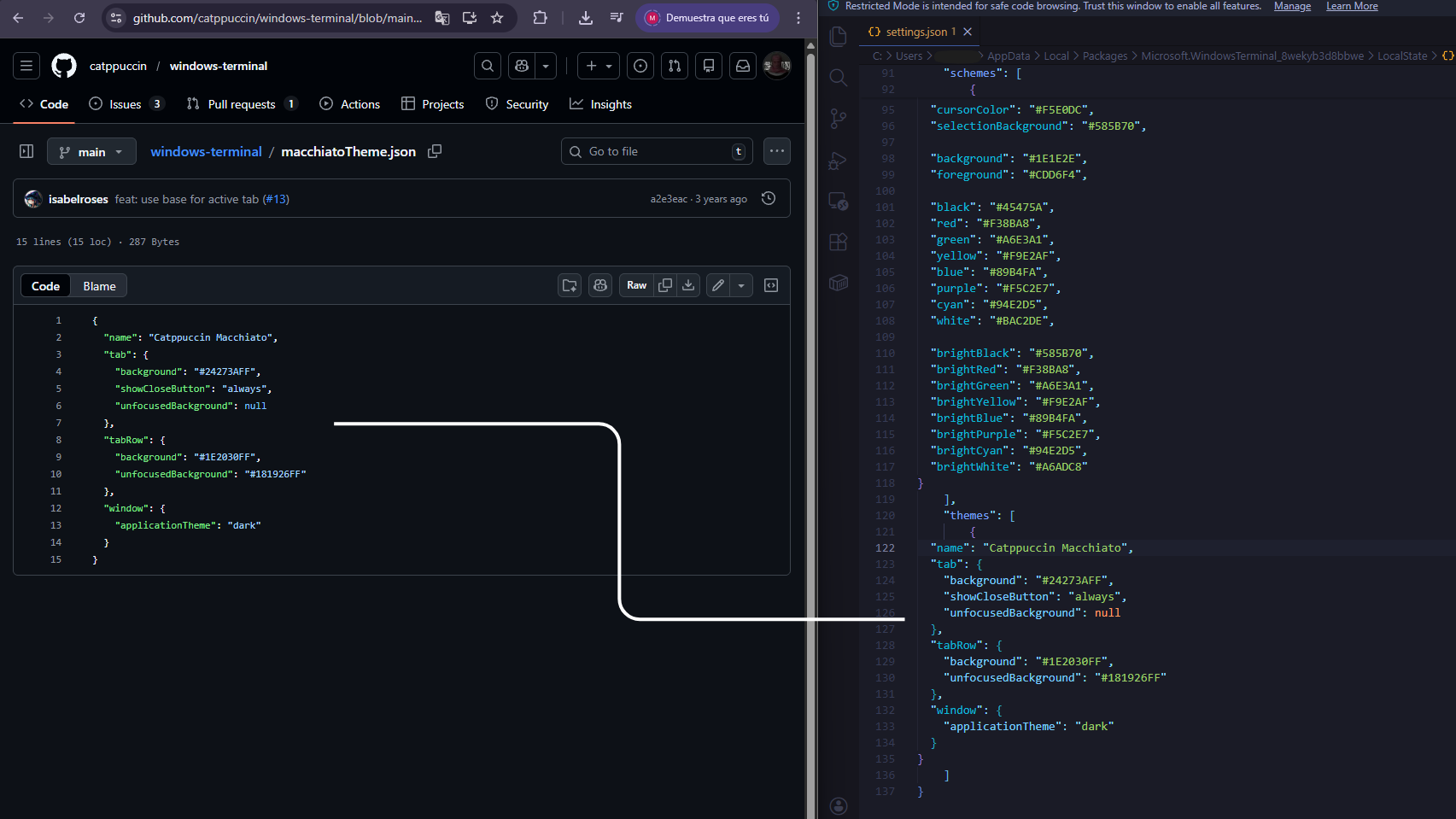1456x819 pixels.
Task: Click the Raw button
Action: click(636, 285)
